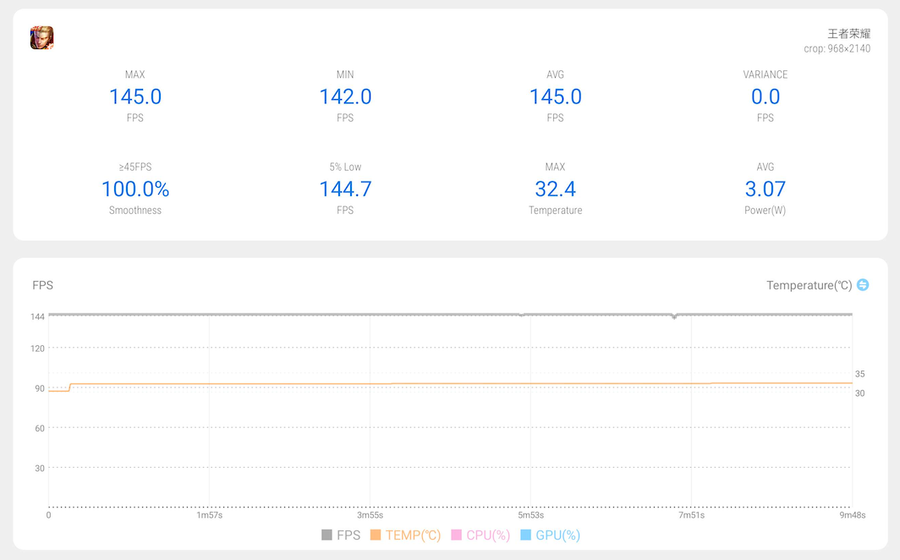
Task: Click the 王者荣耀 game app icon
Action: point(42,38)
